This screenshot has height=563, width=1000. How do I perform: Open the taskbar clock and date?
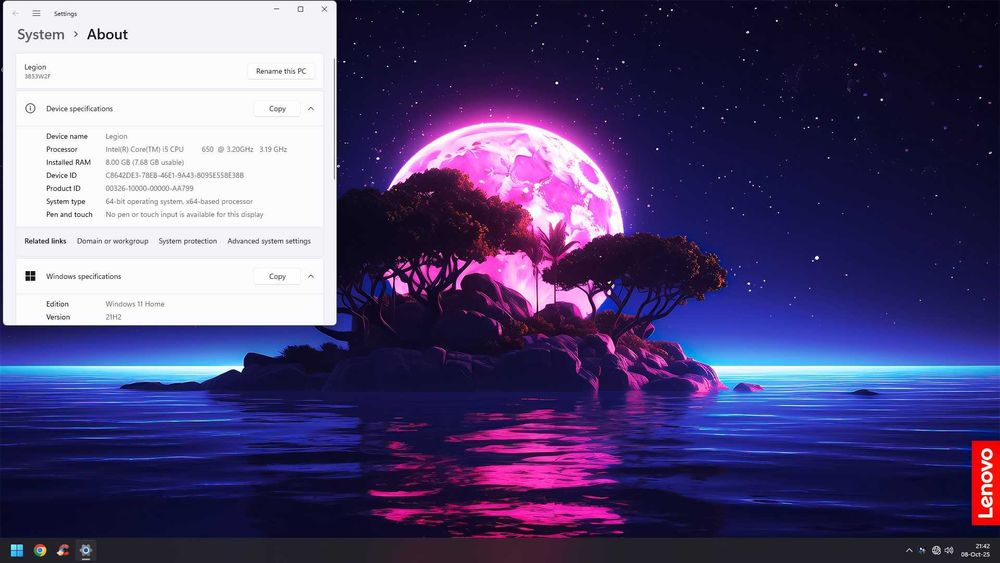coord(976,550)
